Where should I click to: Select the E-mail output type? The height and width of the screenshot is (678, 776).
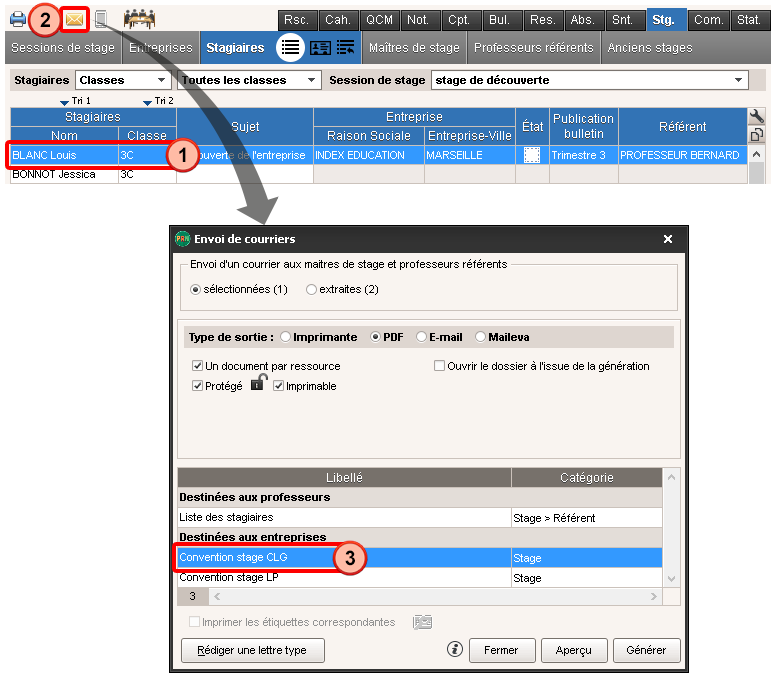[422, 337]
